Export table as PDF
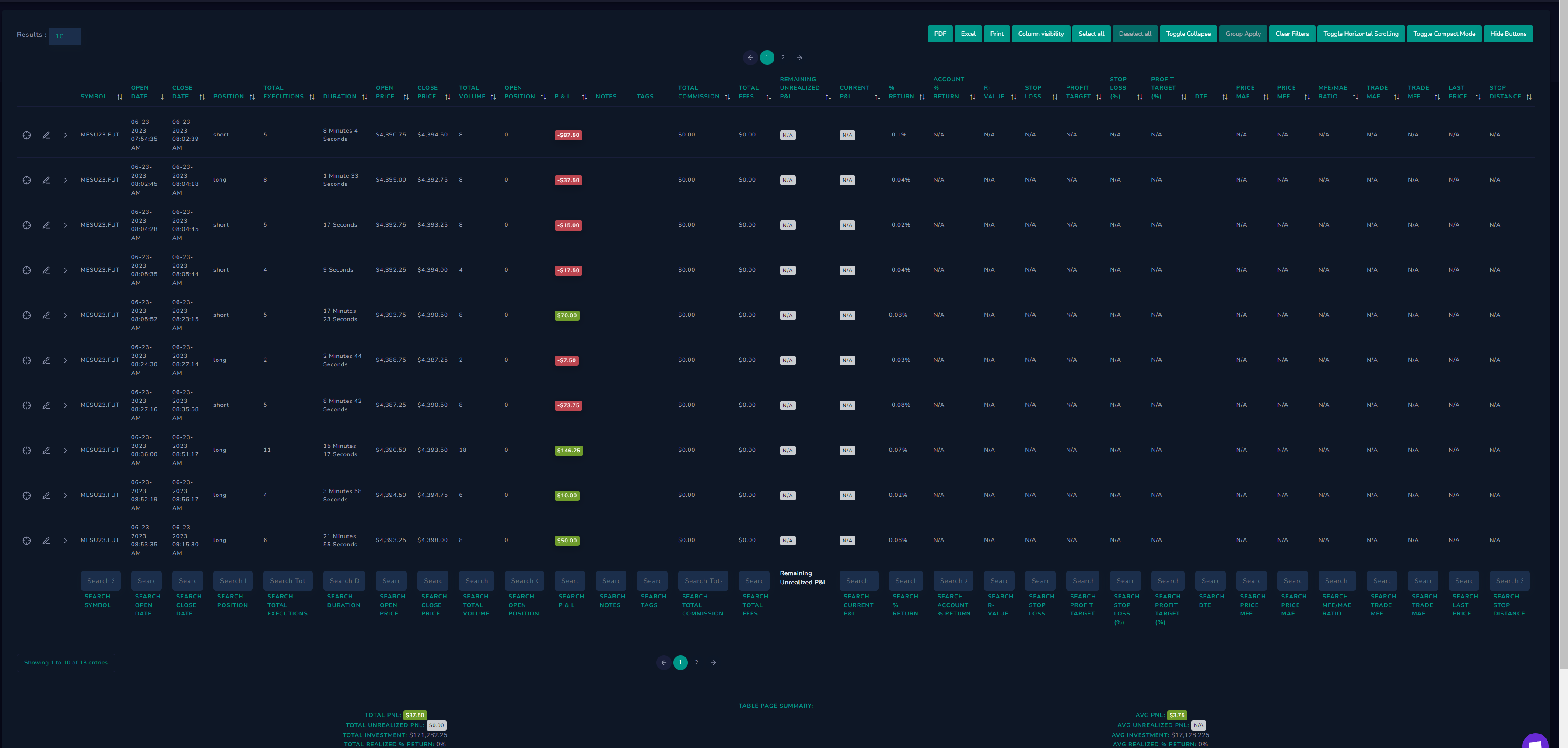The width and height of the screenshot is (1568, 748). 940,34
